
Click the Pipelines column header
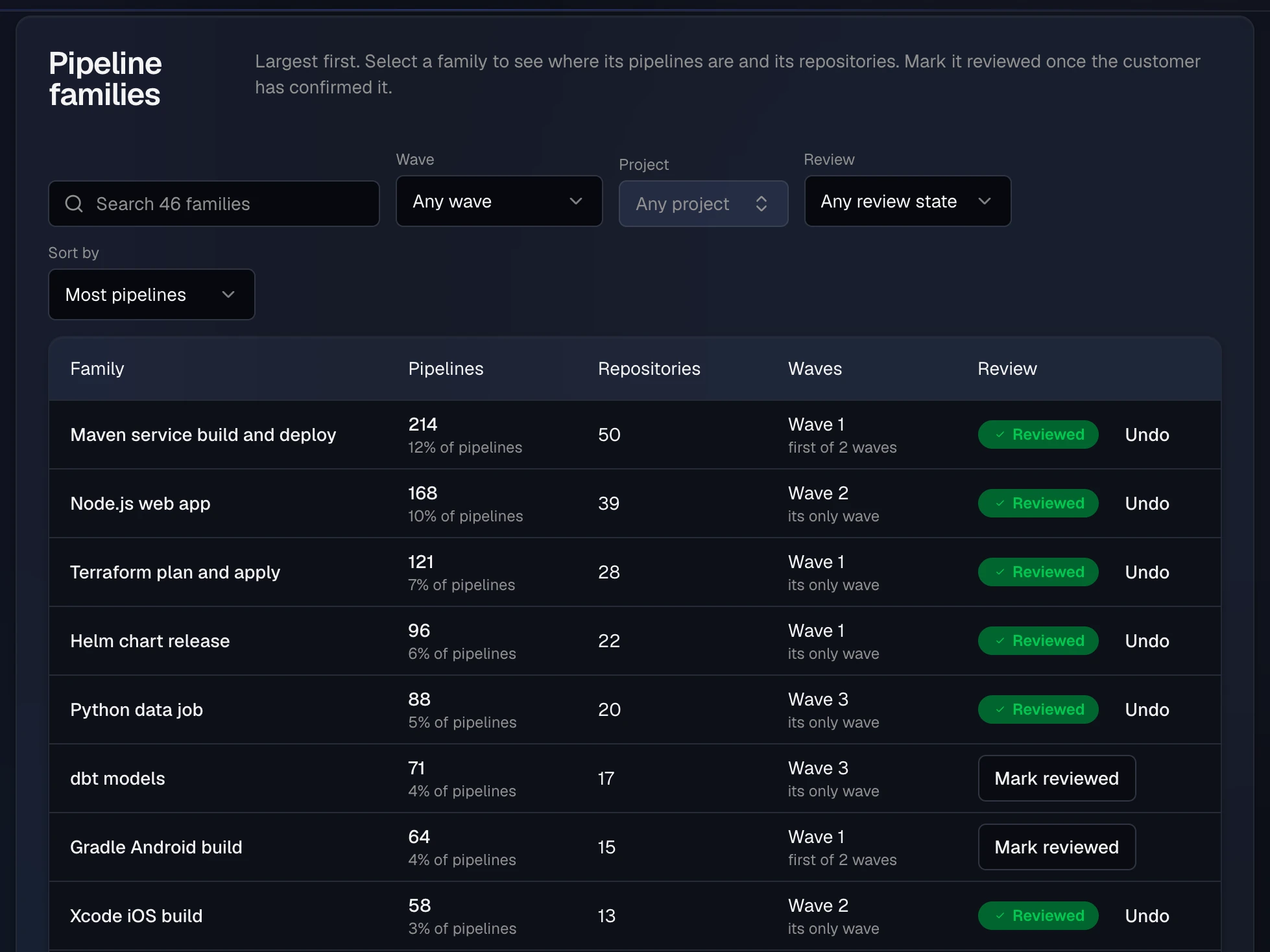click(x=446, y=368)
